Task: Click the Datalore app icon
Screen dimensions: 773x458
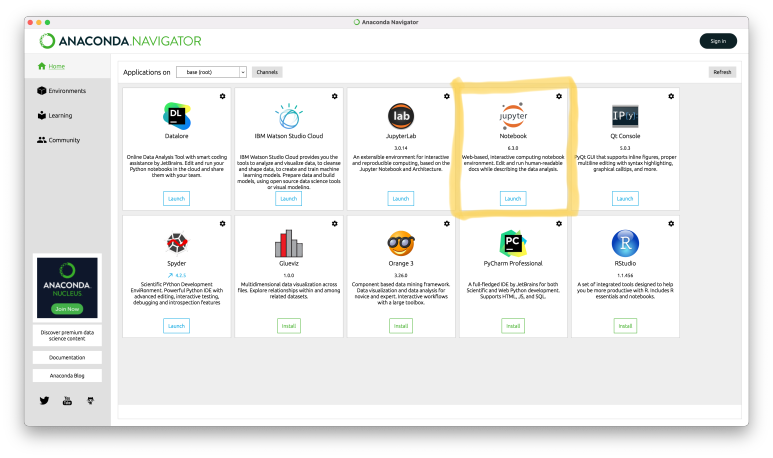Action: (176, 115)
